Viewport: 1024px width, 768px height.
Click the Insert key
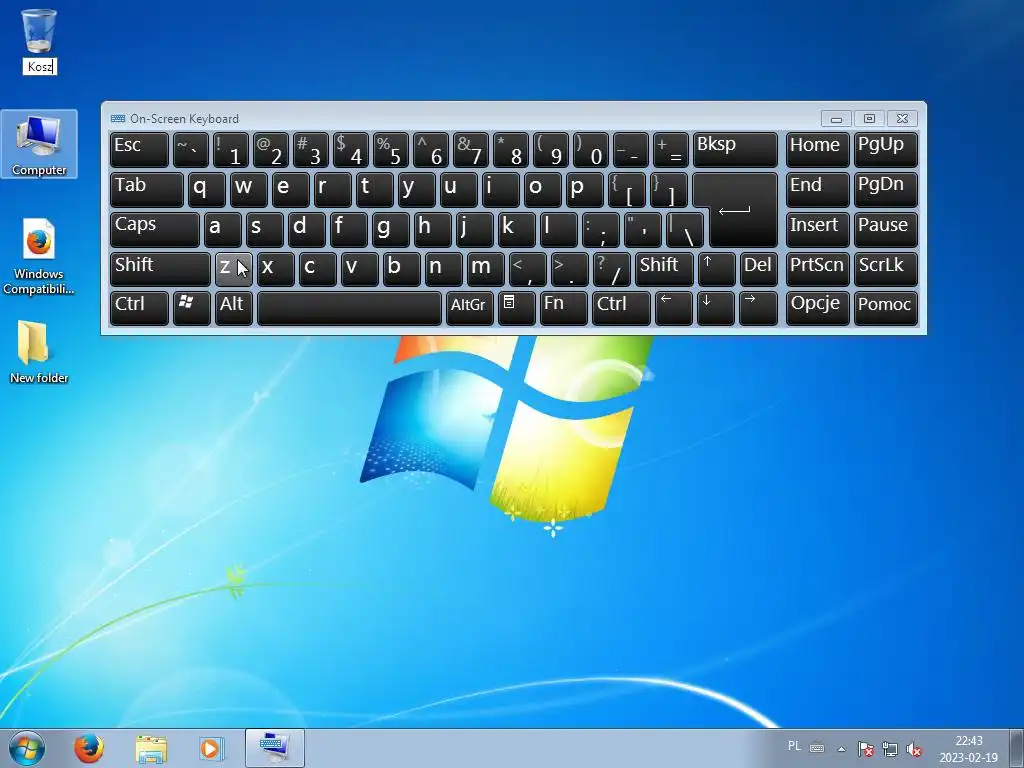[x=818, y=229]
